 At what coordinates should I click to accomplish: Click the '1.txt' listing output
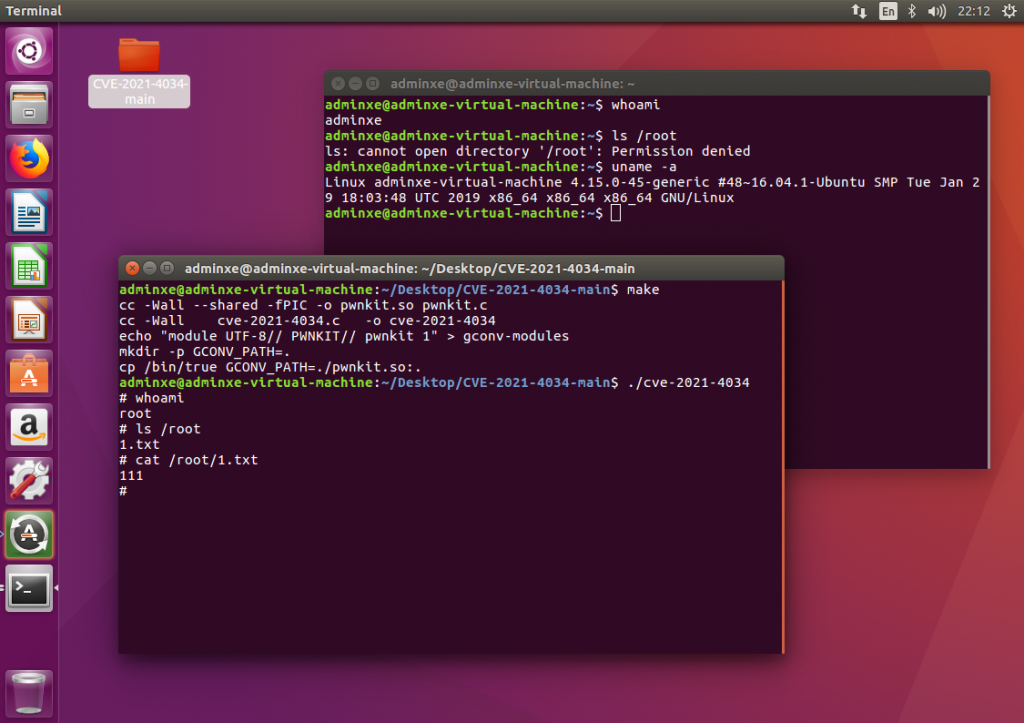click(x=139, y=444)
